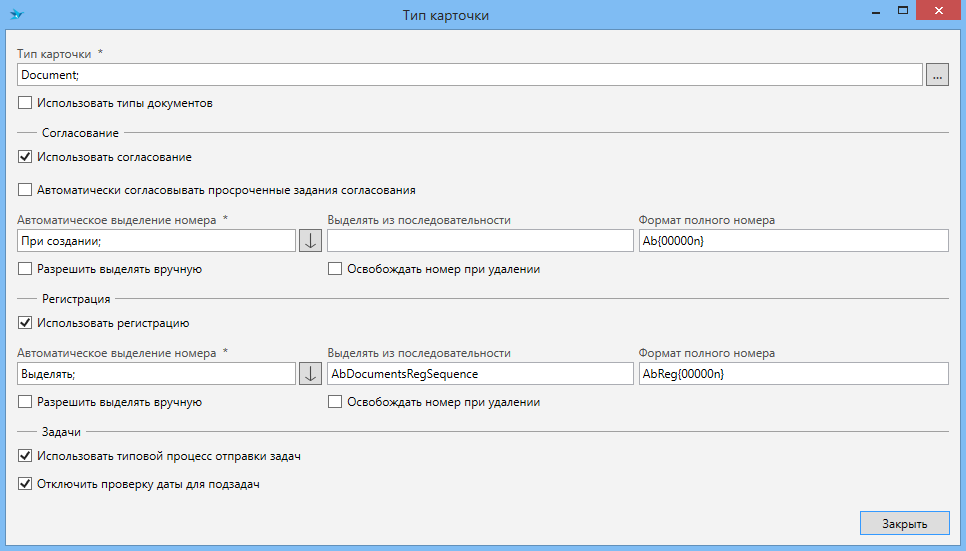The image size is (966, 551).
Task: Uncheck Использовать регистрацию checkbox
Action: (25, 323)
